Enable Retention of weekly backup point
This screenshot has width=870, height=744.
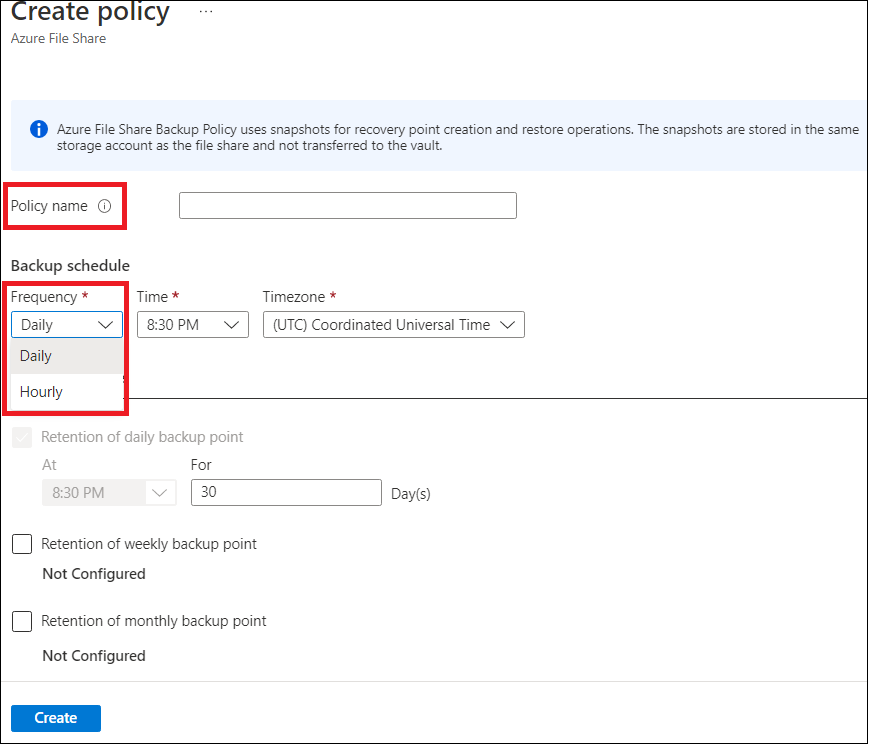coord(22,544)
